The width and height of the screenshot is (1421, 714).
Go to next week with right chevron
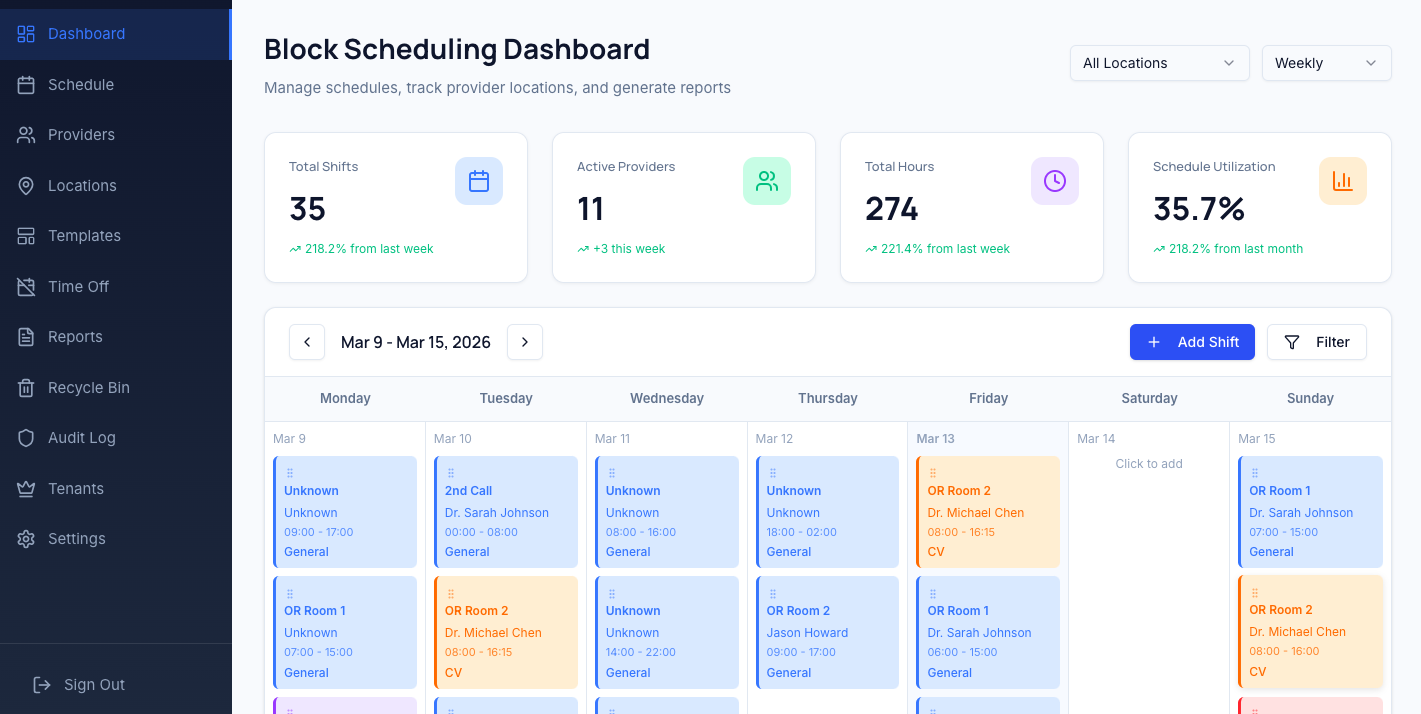tap(525, 342)
